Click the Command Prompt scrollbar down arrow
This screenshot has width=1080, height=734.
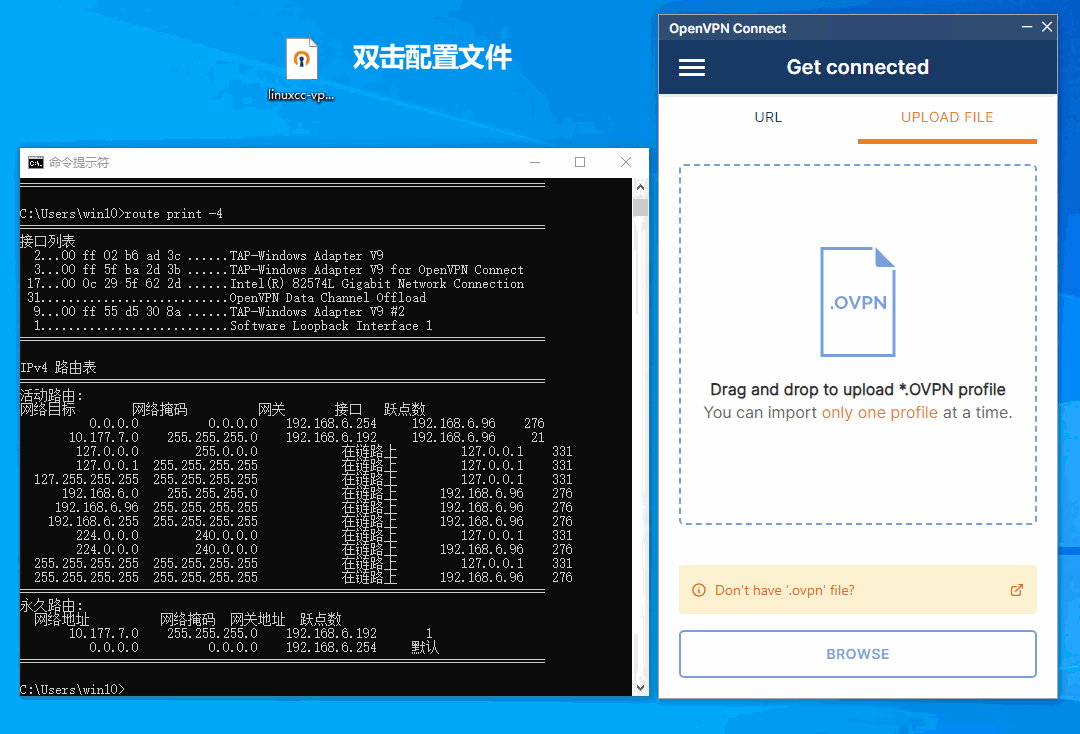[x=641, y=687]
